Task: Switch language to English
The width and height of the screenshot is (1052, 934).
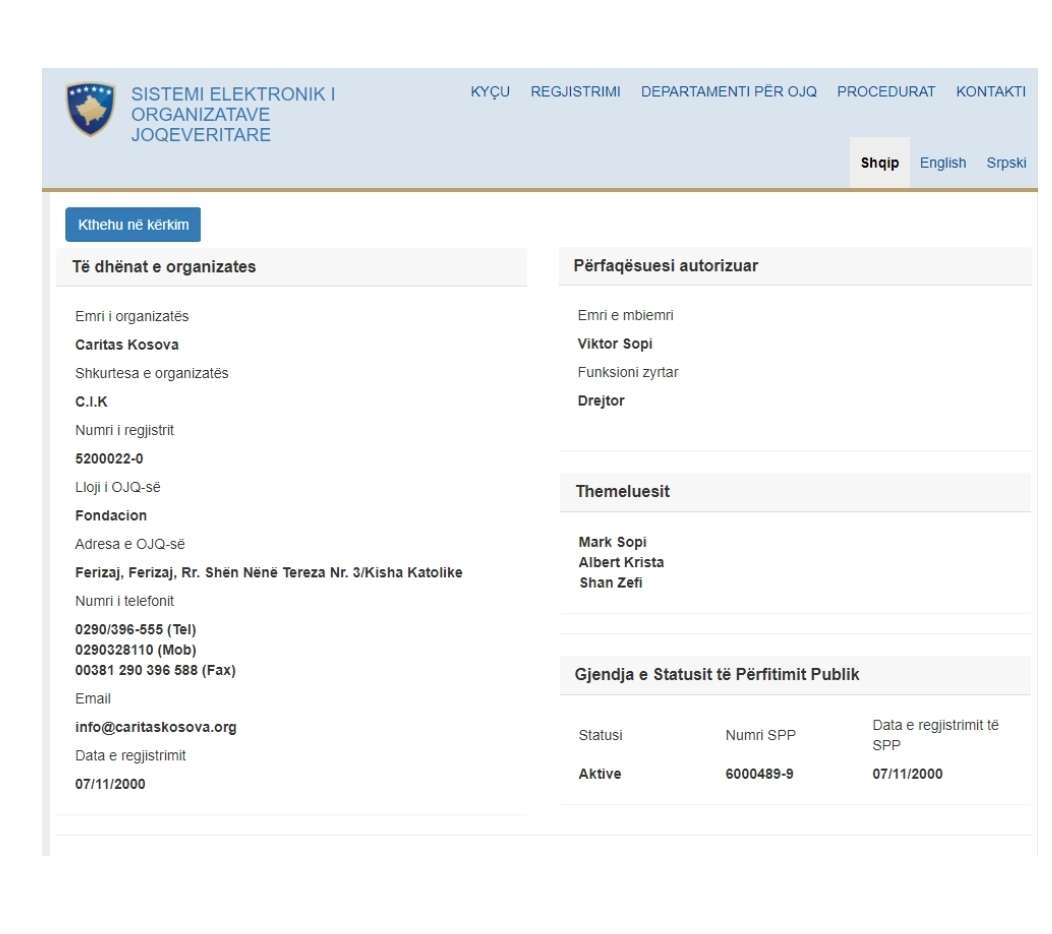Action: (x=943, y=163)
